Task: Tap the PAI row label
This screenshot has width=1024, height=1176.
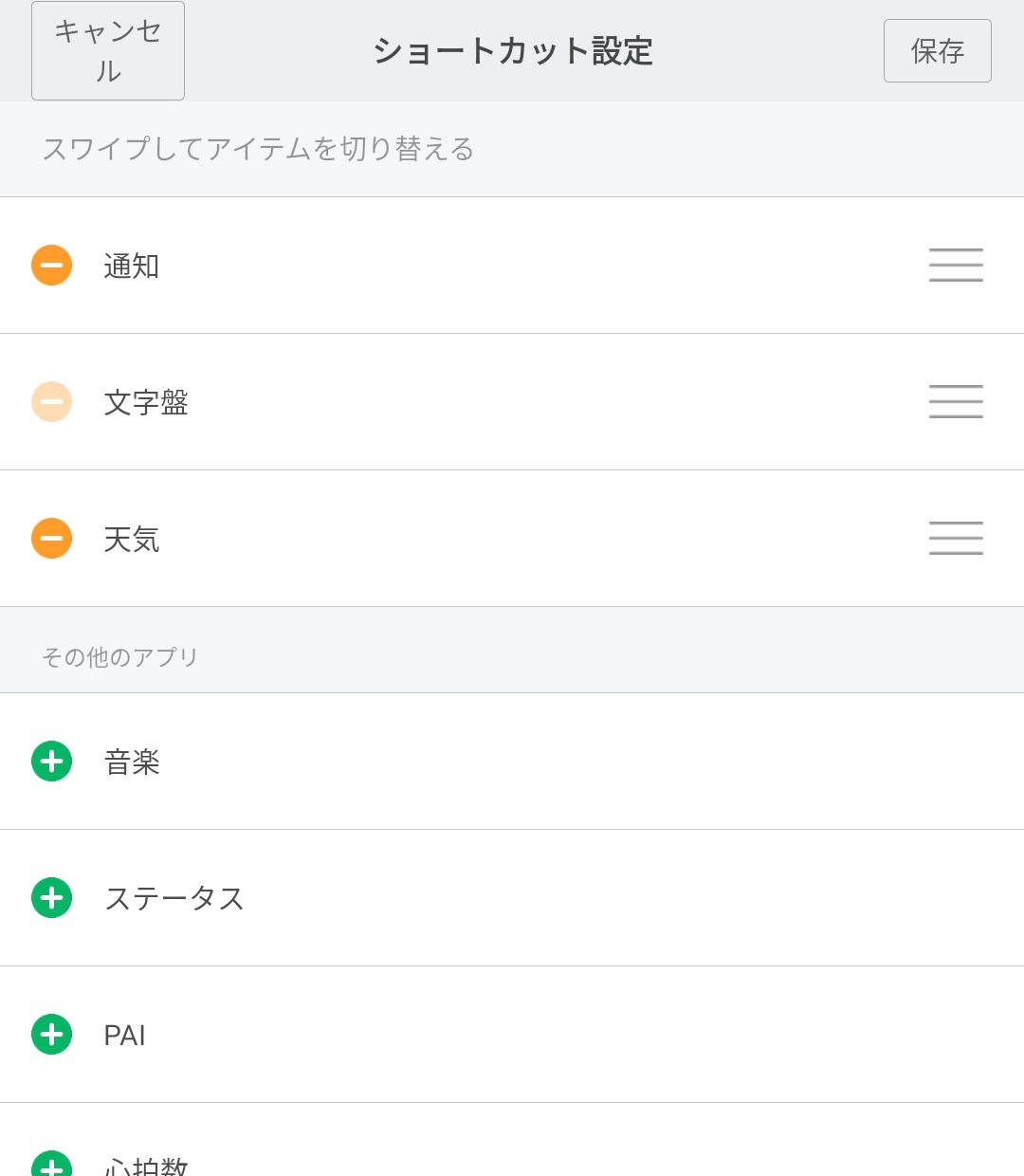Action: click(124, 1036)
